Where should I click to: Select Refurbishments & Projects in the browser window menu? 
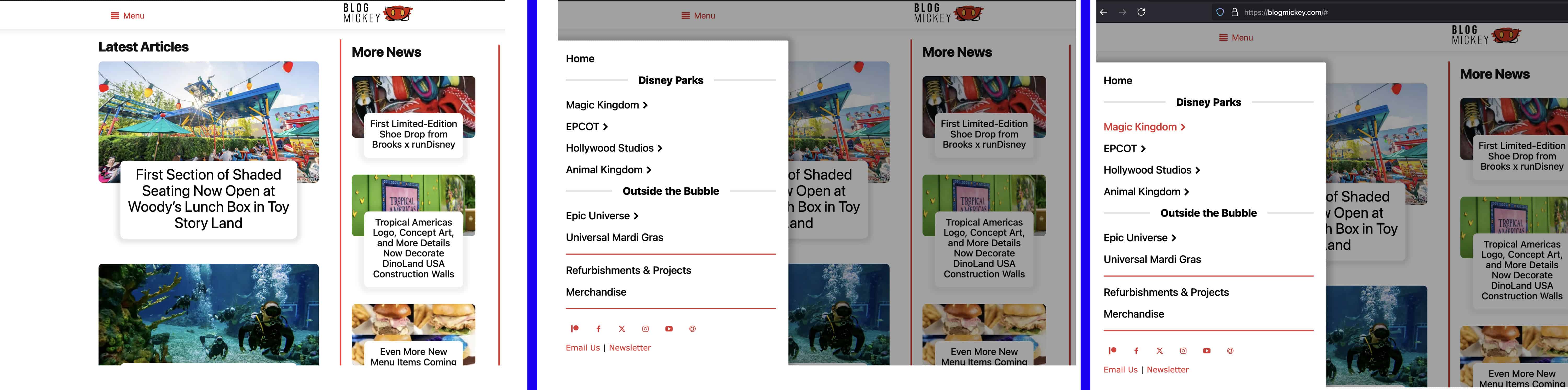click(x=1166, y=293)
